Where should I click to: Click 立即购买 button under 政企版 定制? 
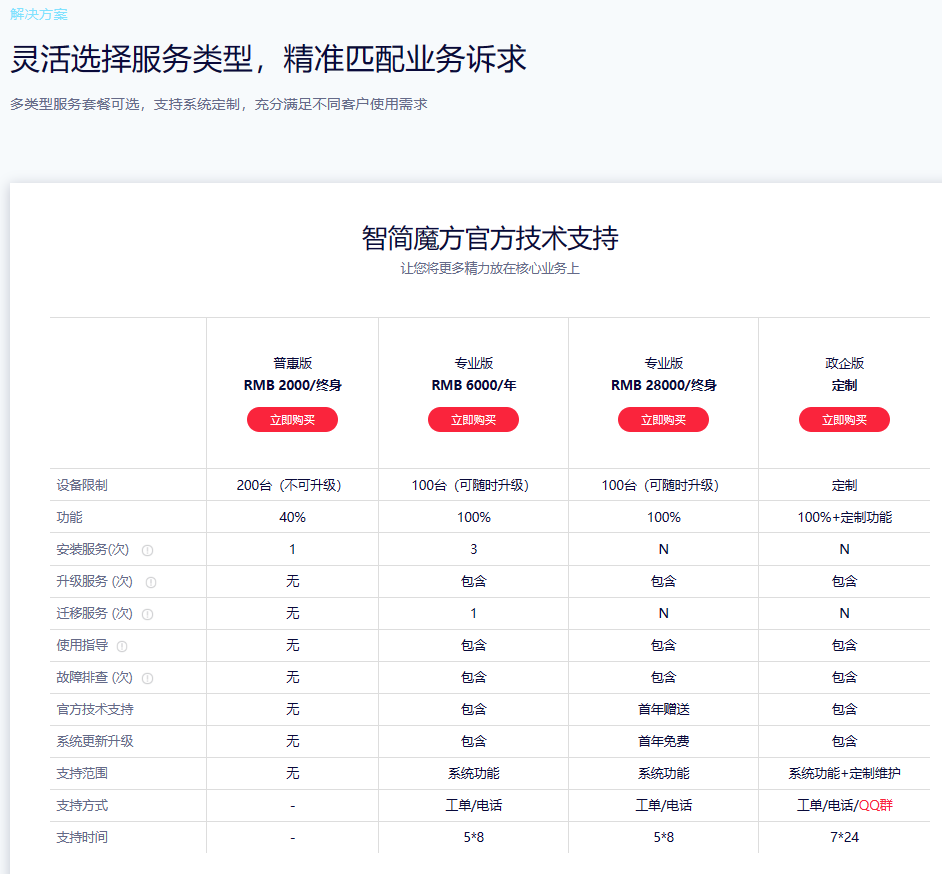coord(844,420)
